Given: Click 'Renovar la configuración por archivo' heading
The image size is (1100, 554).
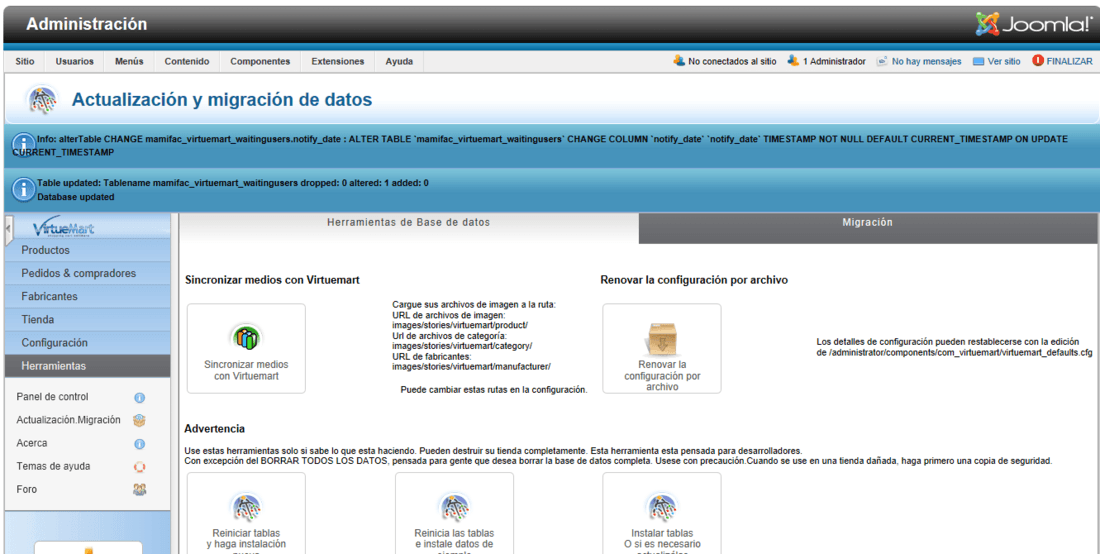Looking at the screenshot, I should tap(694, 280).
